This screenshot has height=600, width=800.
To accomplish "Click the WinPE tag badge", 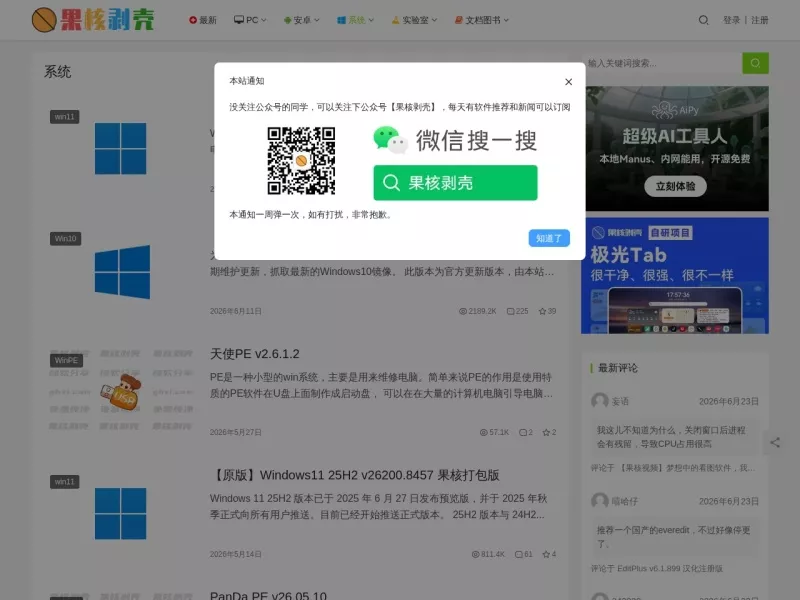I will click(66, 360).
